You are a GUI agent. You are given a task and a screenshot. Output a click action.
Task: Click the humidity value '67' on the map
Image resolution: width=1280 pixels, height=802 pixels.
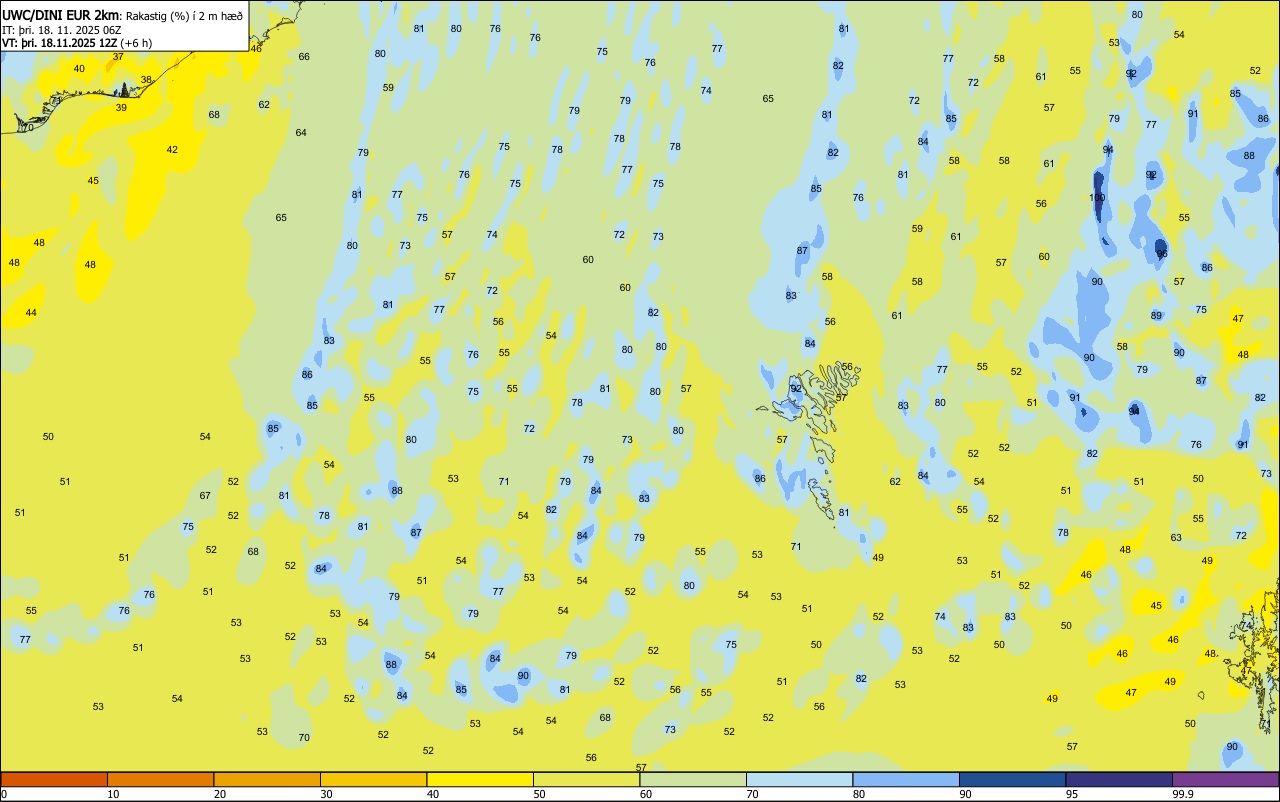pyautogui.click(x=205, y=495)
